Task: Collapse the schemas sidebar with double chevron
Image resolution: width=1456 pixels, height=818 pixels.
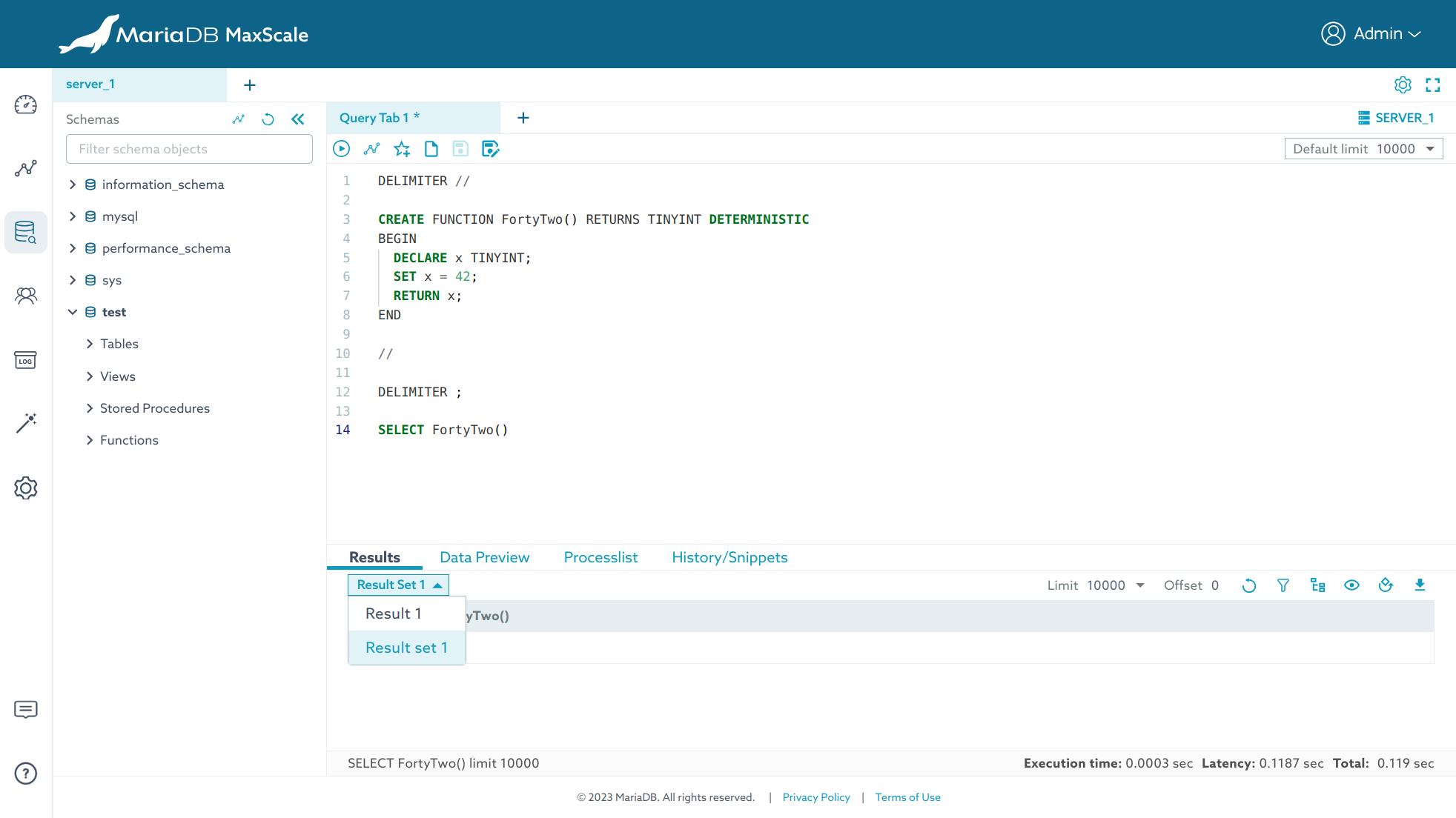Action: pos(298,119)
